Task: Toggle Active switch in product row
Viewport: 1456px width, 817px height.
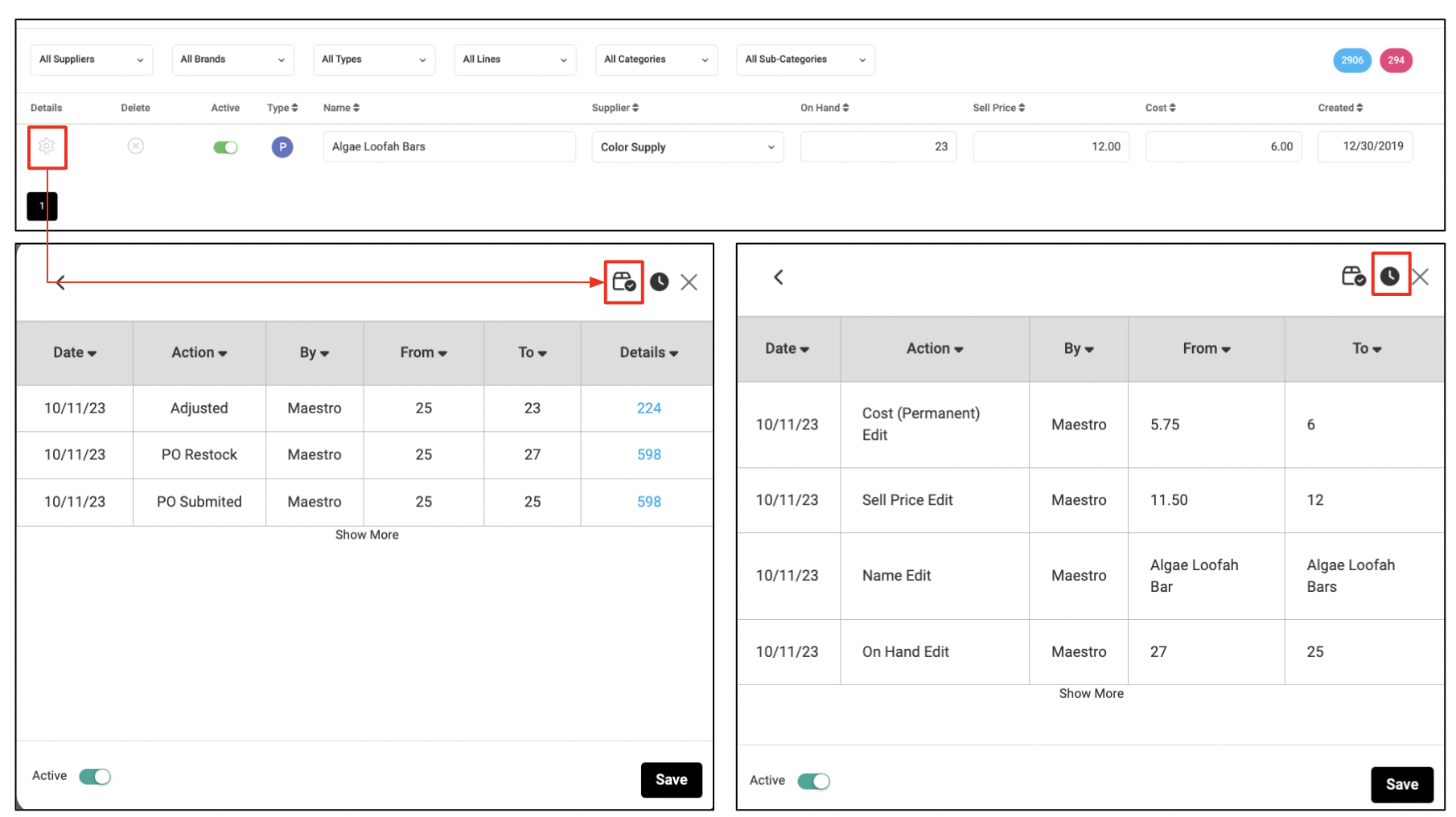Action: 225,147
